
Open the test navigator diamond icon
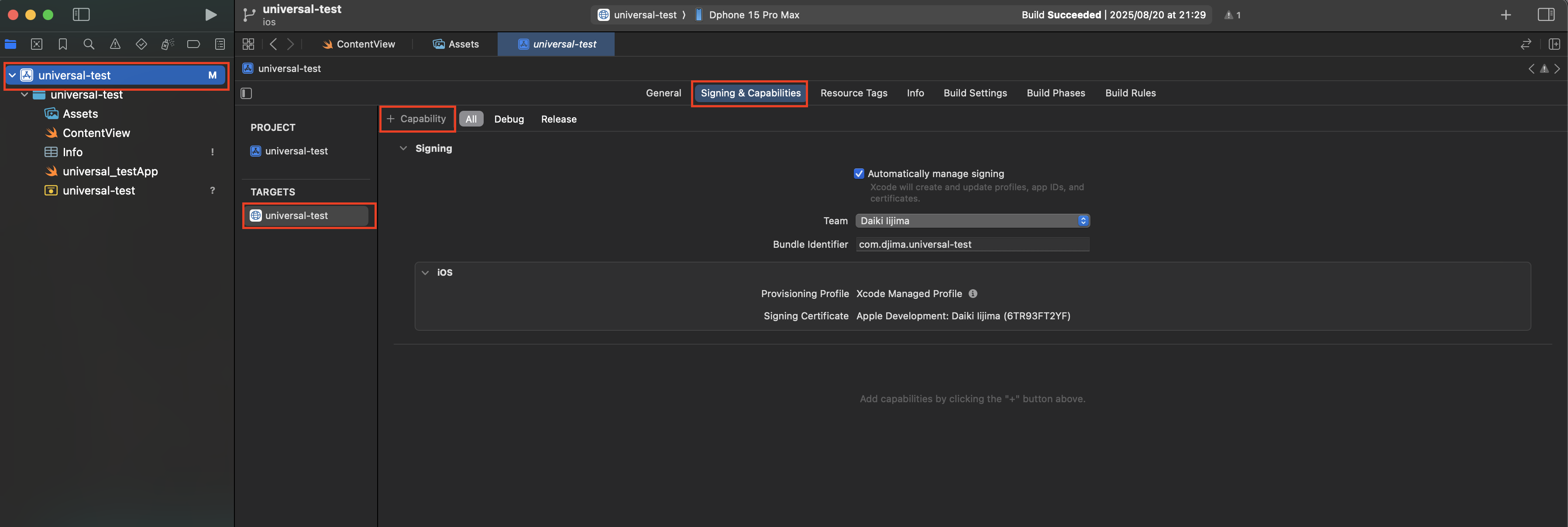coord(141,44)
